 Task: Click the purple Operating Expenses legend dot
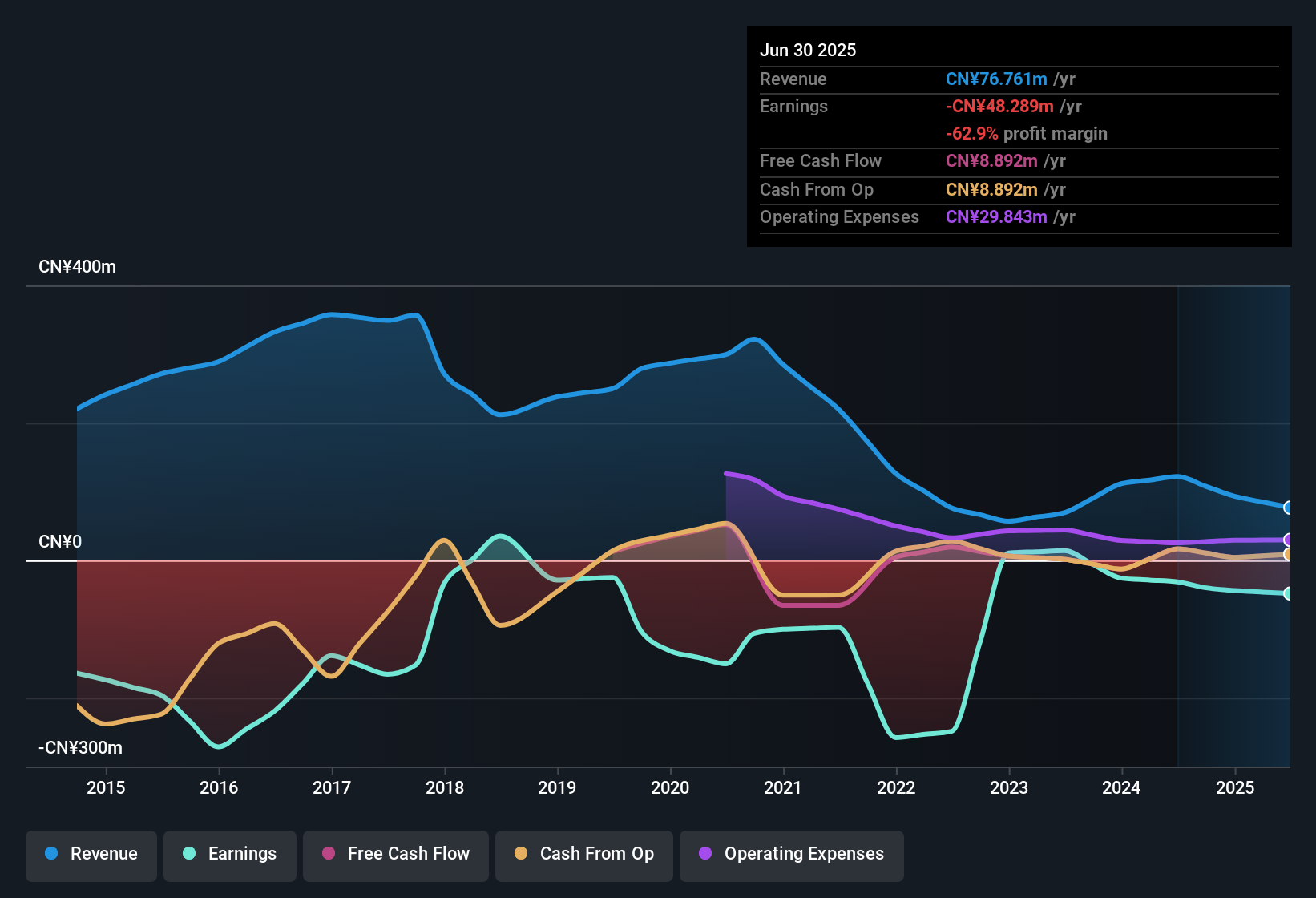[704, 854]
